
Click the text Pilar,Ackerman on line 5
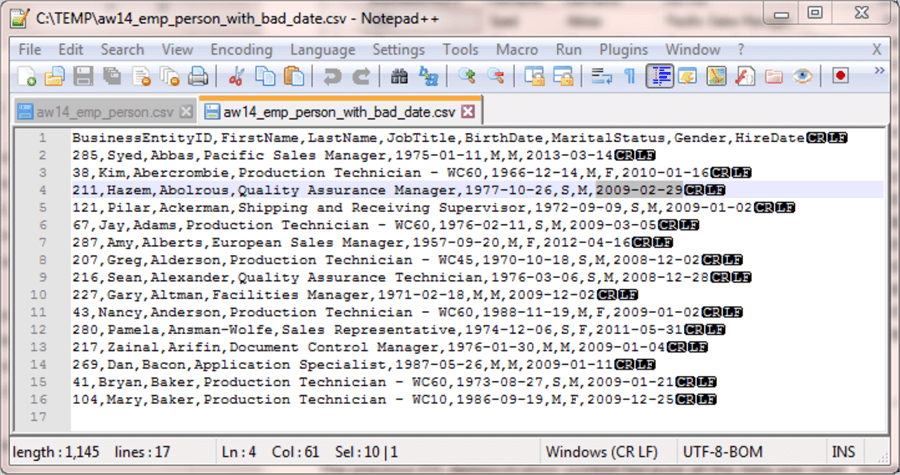(x=168, y=208)
